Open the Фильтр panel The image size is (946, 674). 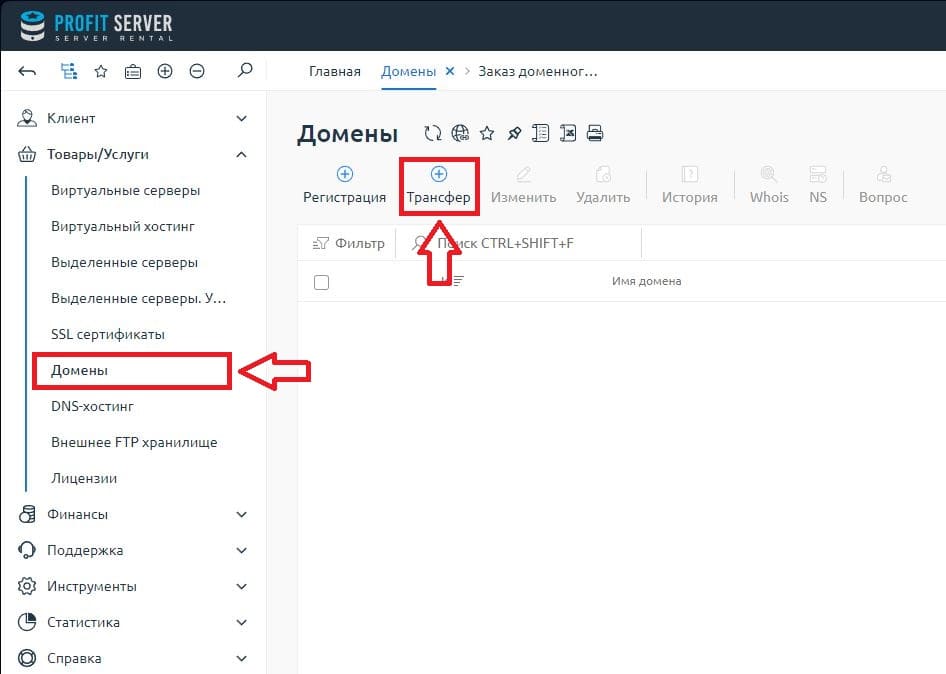coord(348,243)
